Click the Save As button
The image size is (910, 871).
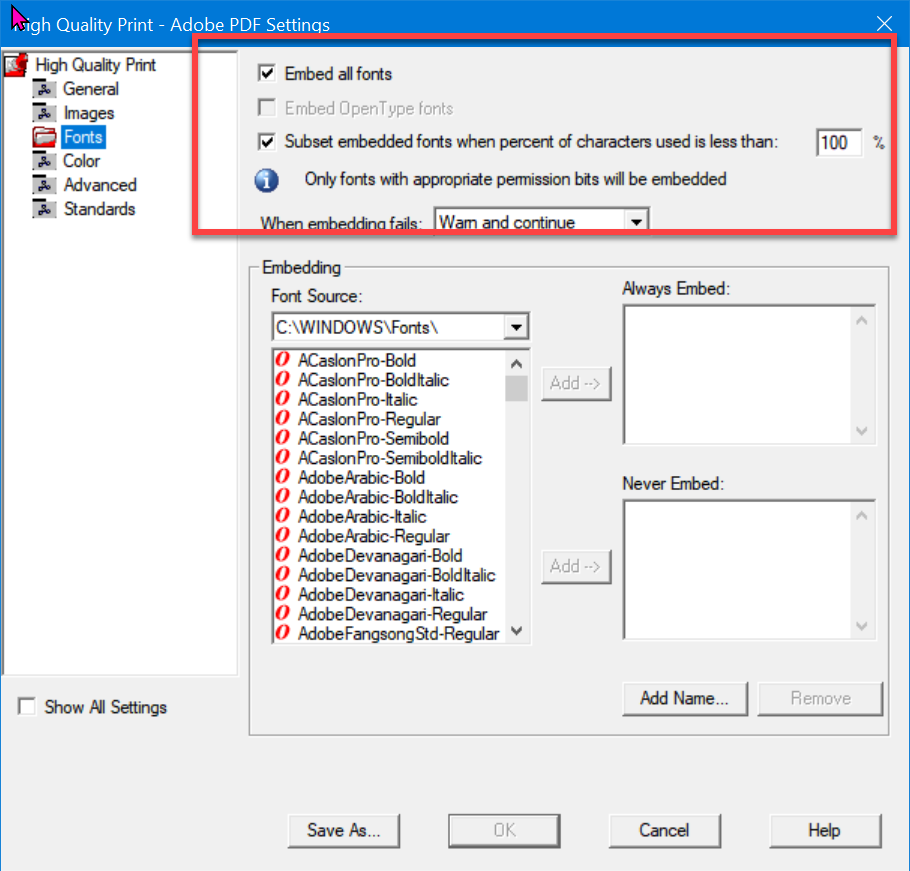coord(344,830)
